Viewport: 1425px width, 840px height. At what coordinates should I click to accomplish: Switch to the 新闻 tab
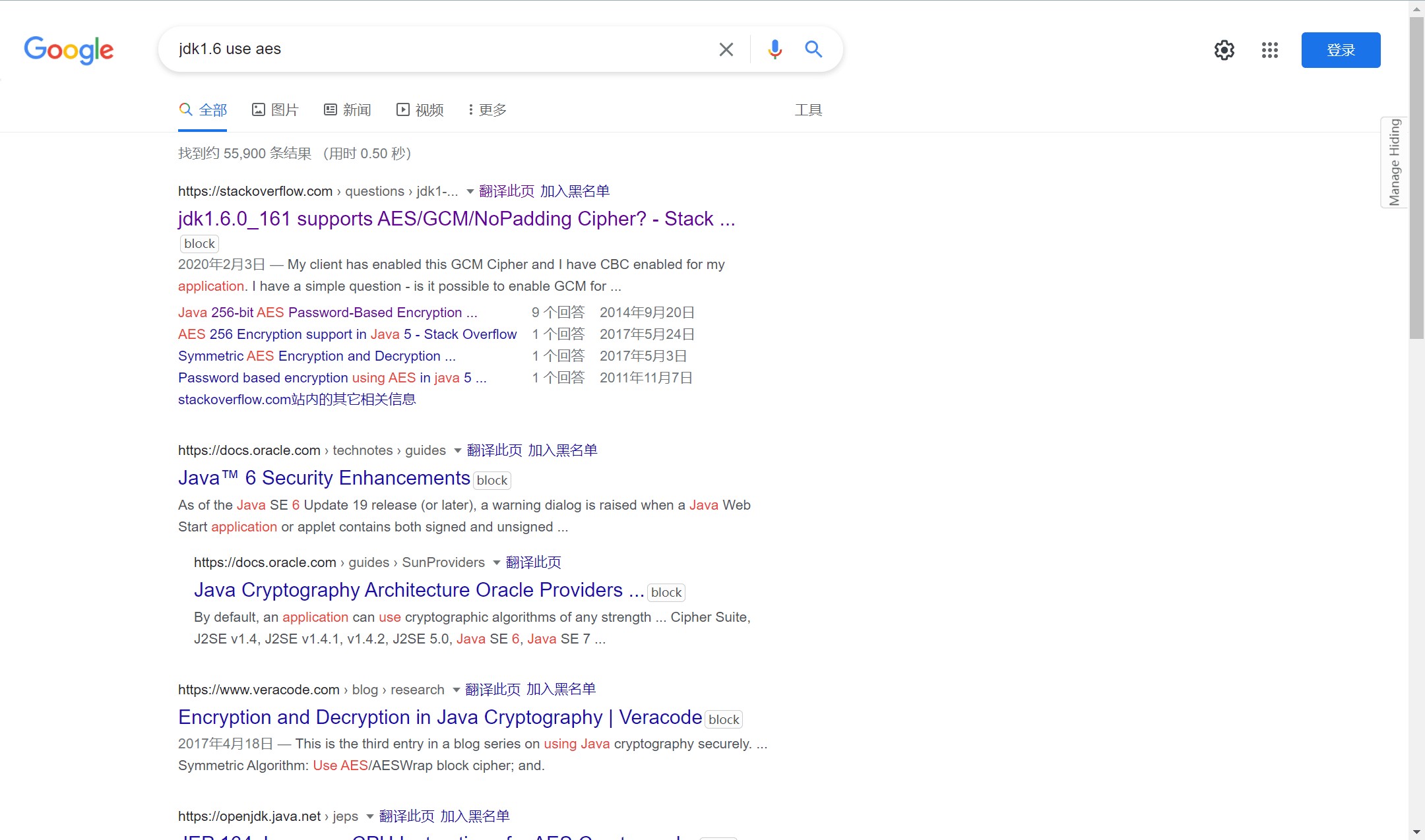click(x=347, y=110)
